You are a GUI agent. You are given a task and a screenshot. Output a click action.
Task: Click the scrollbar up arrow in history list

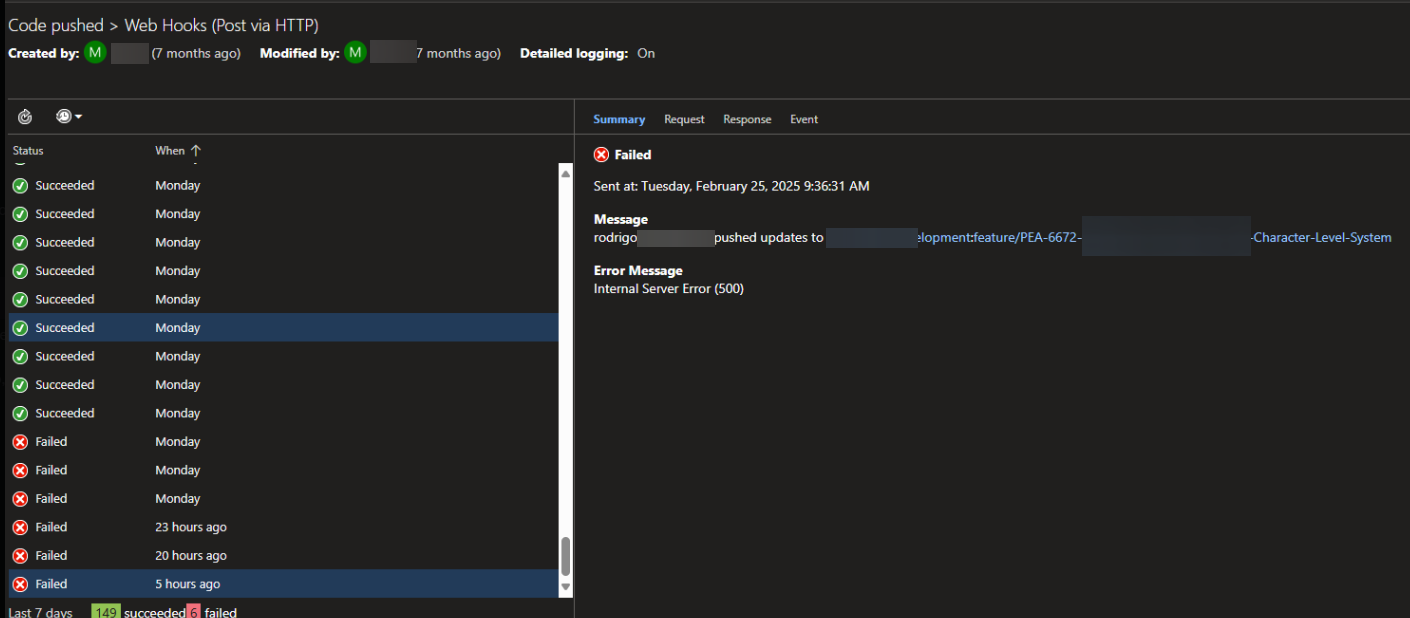point(566,171)
